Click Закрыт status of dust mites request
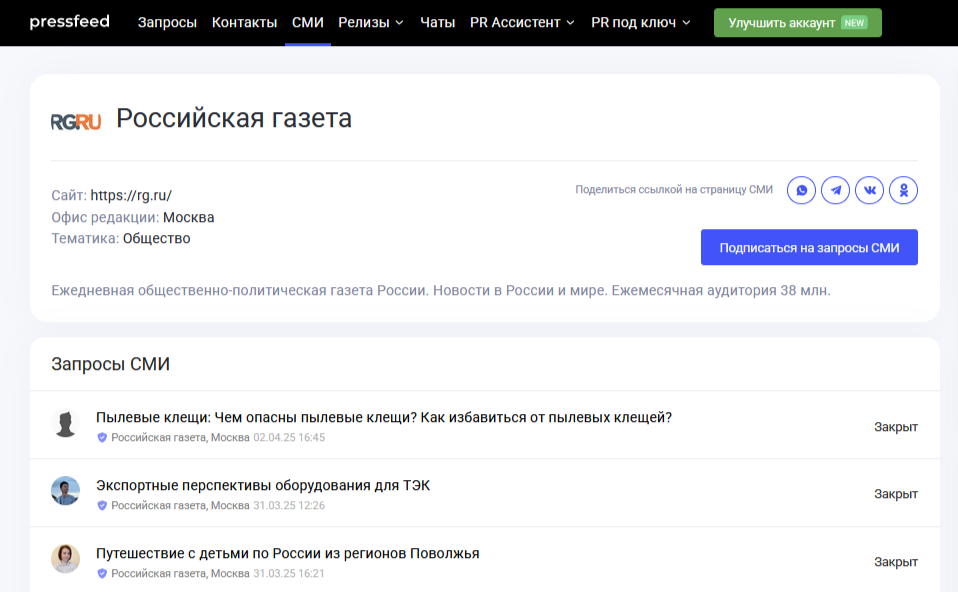This screenshot has width=958, height=592. point(896,427)
